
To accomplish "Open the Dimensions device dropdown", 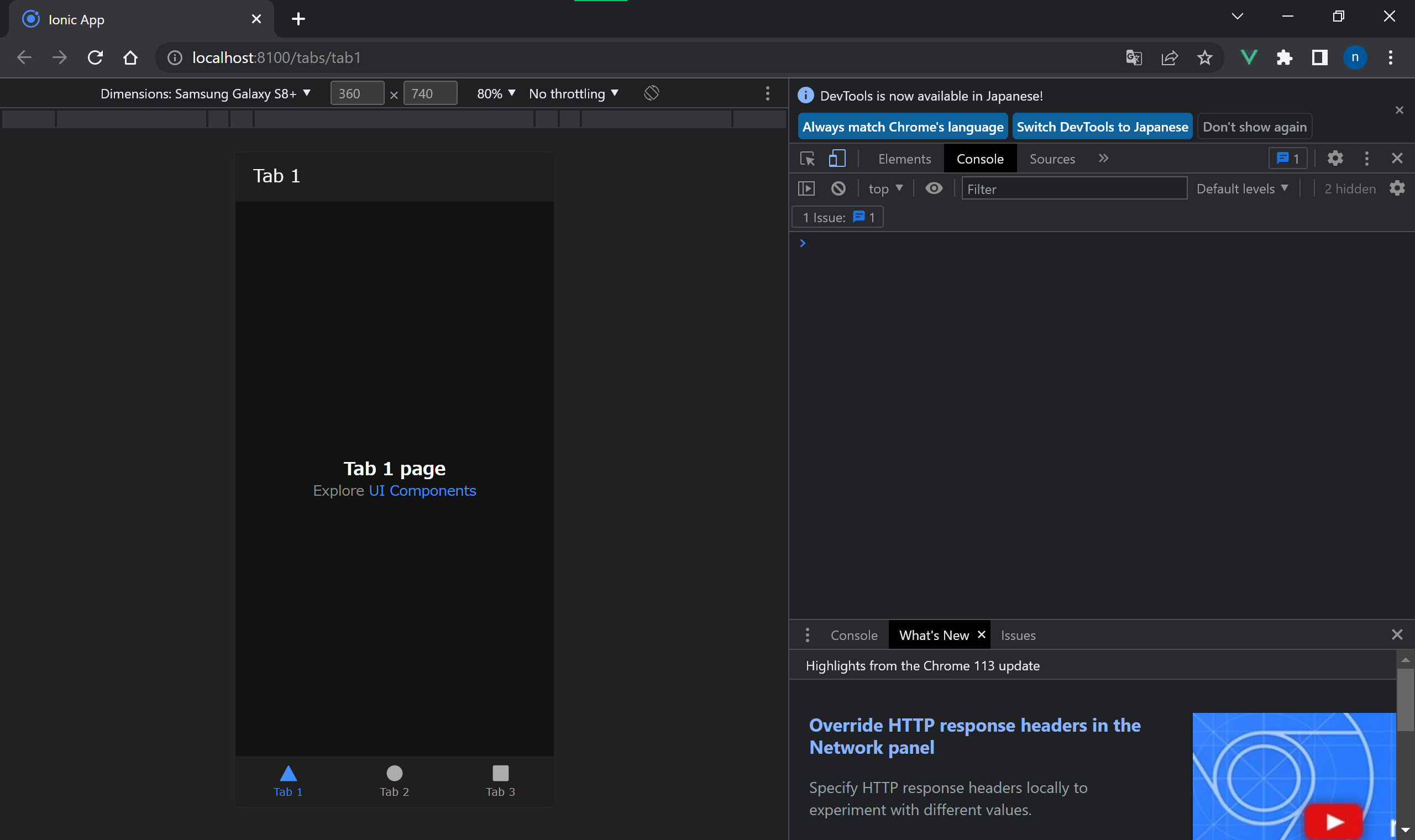I will [x=206, y=93].
